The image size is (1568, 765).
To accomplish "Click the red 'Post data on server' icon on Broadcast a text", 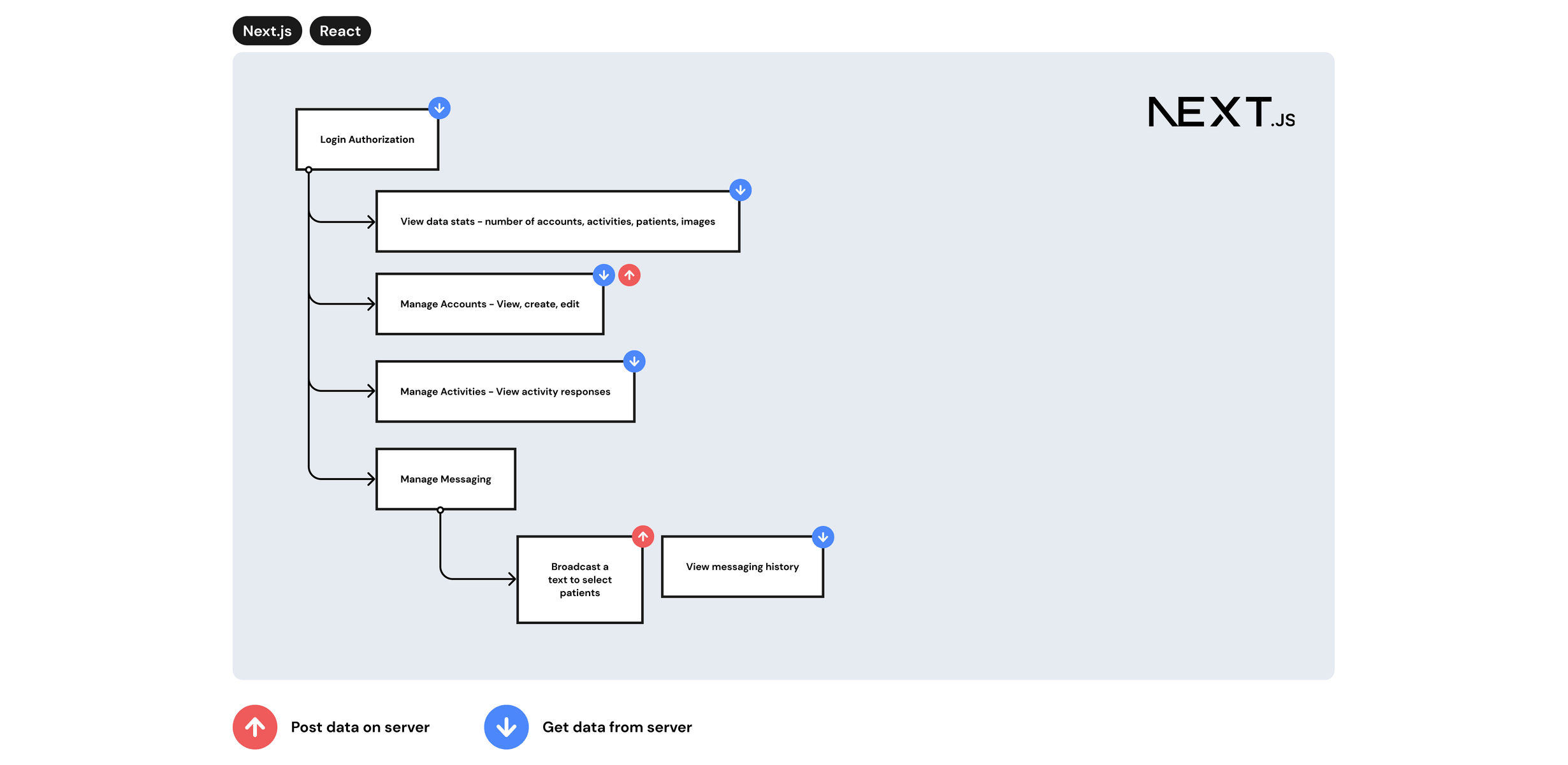I will pyautogui.click(x=643, y=536).
